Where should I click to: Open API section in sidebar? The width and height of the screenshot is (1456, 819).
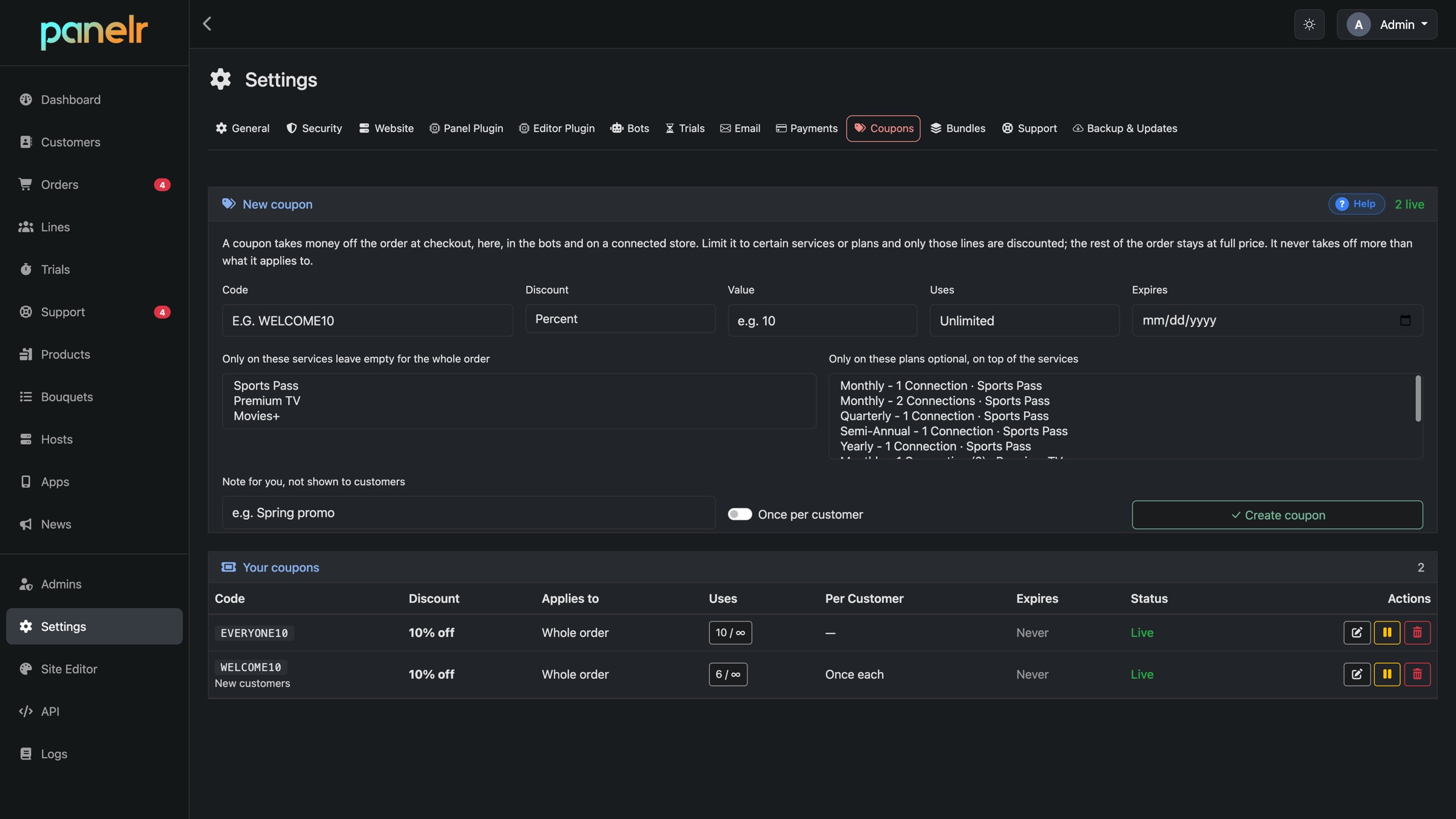point(94,711)
